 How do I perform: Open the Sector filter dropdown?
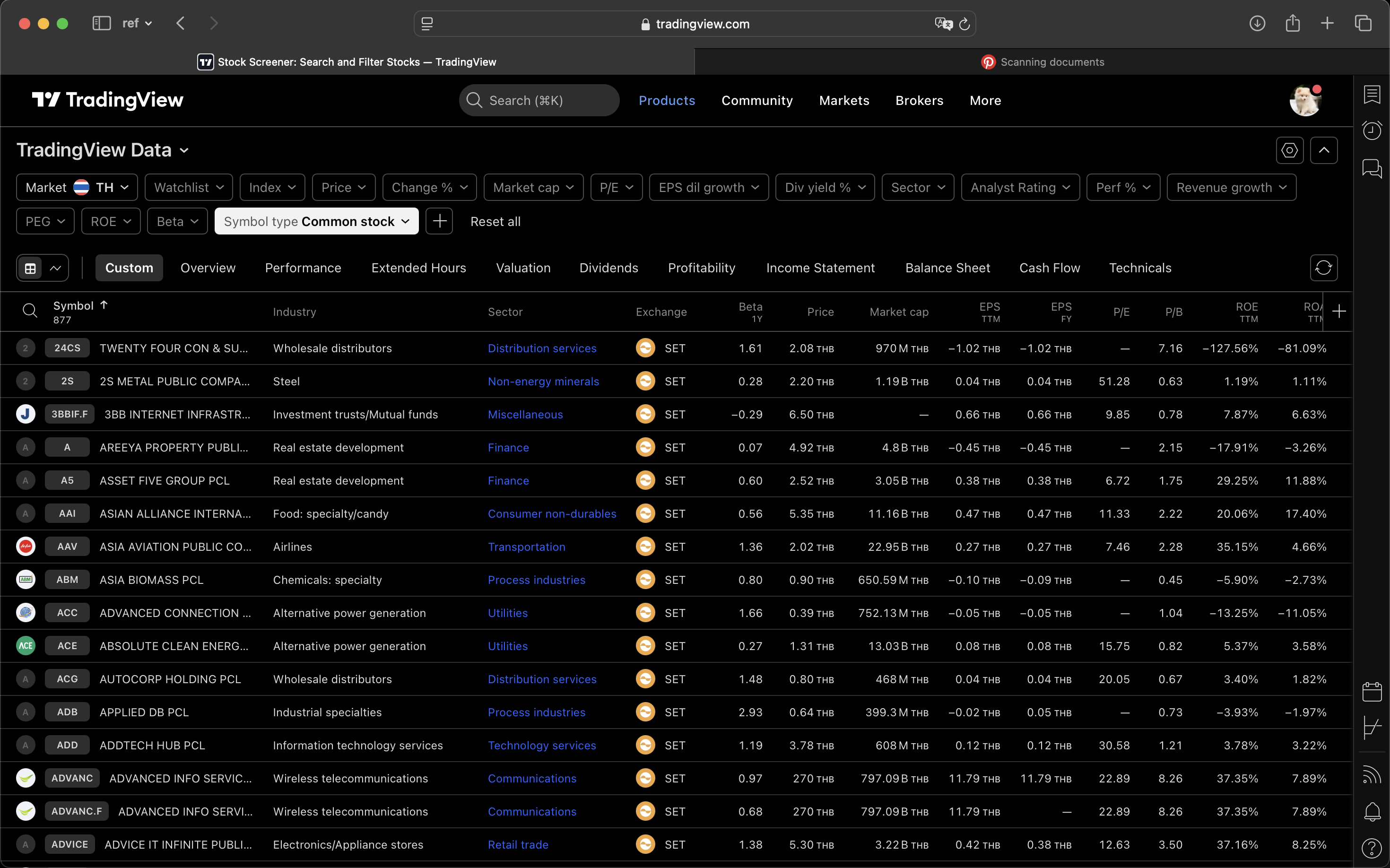(x=918, y=188)
